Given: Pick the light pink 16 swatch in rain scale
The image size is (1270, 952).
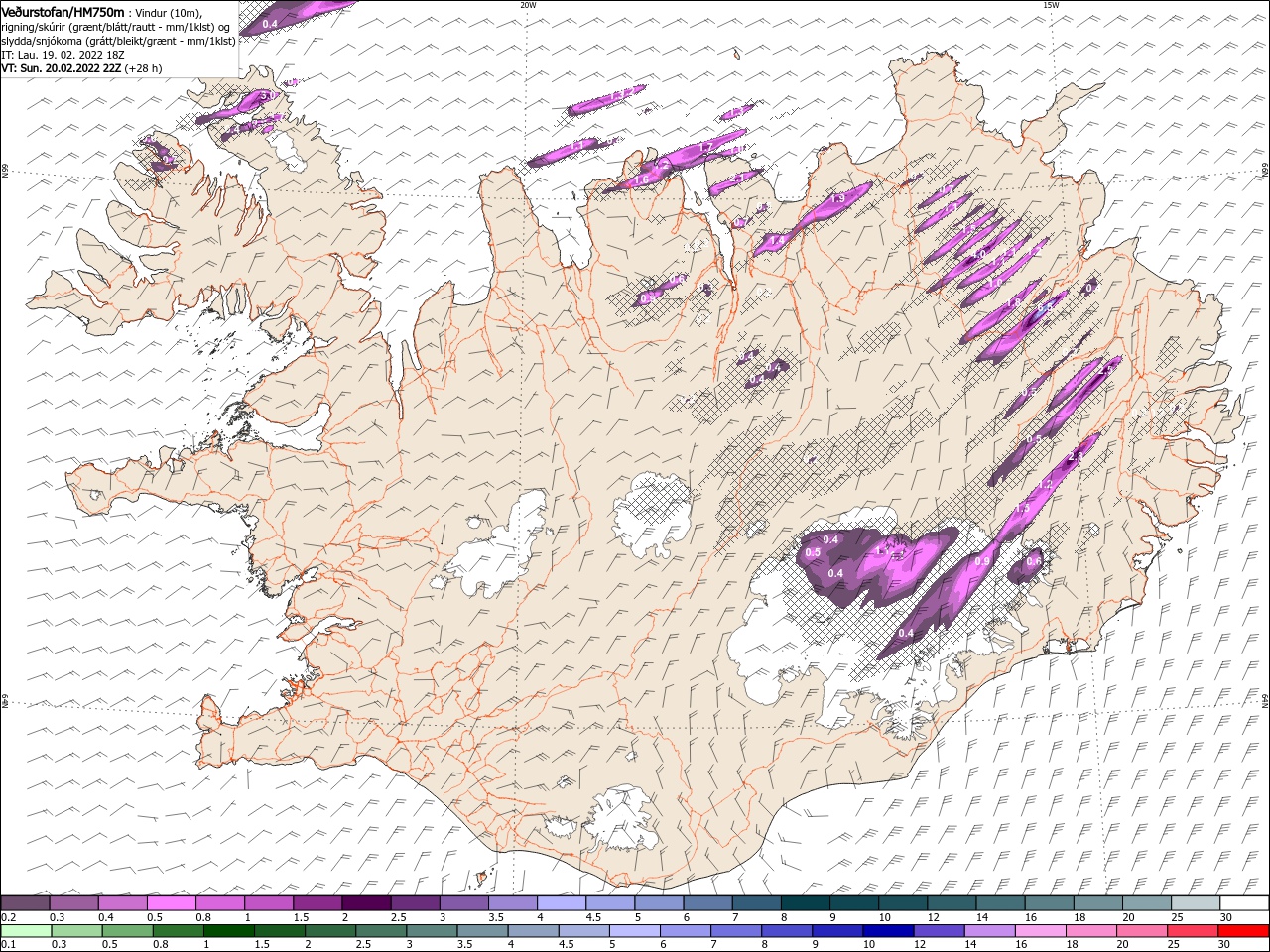Looking at the screenshot, I should click(1040, 931).
